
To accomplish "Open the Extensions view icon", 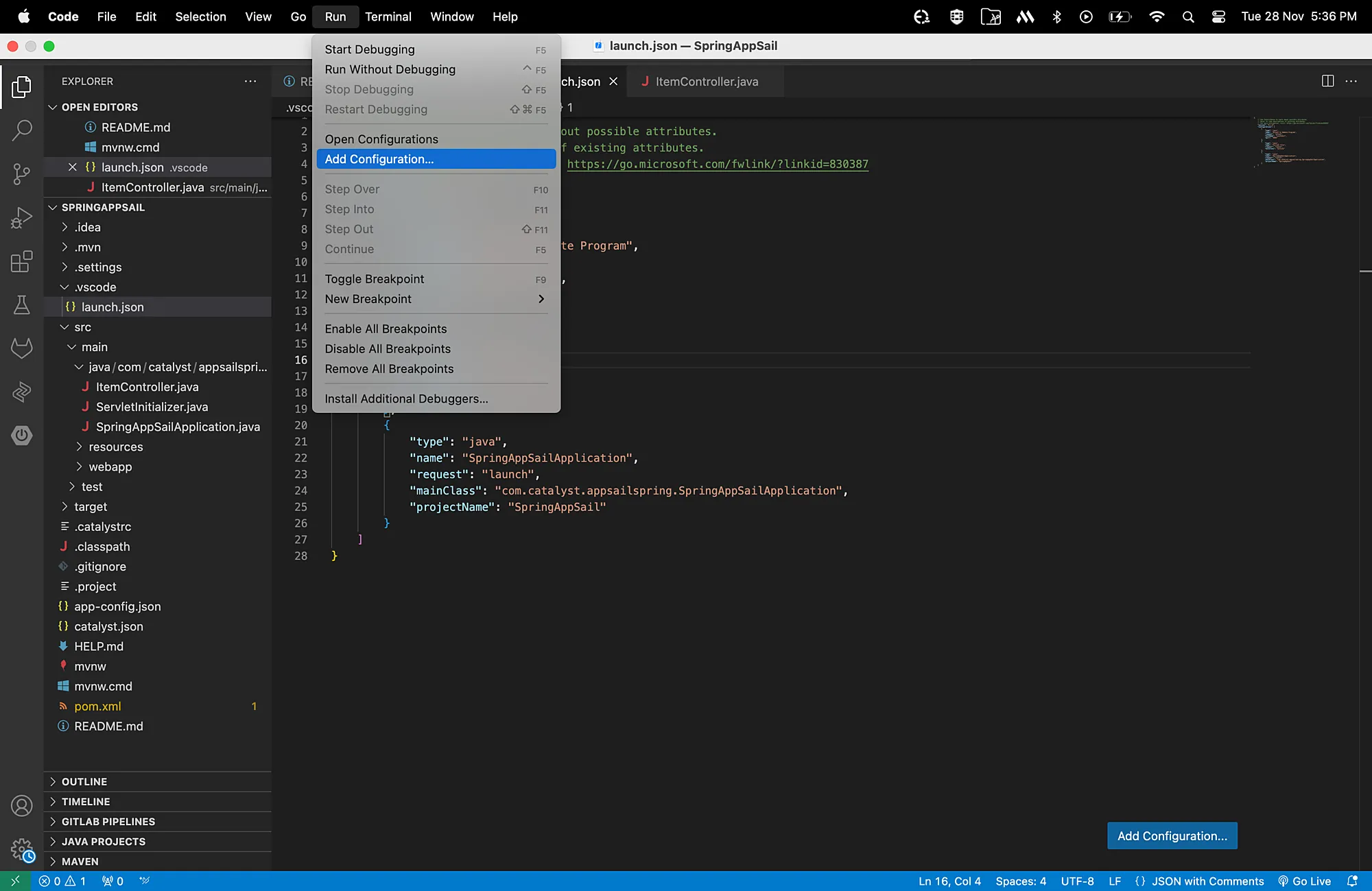I will tap(21, 262).
